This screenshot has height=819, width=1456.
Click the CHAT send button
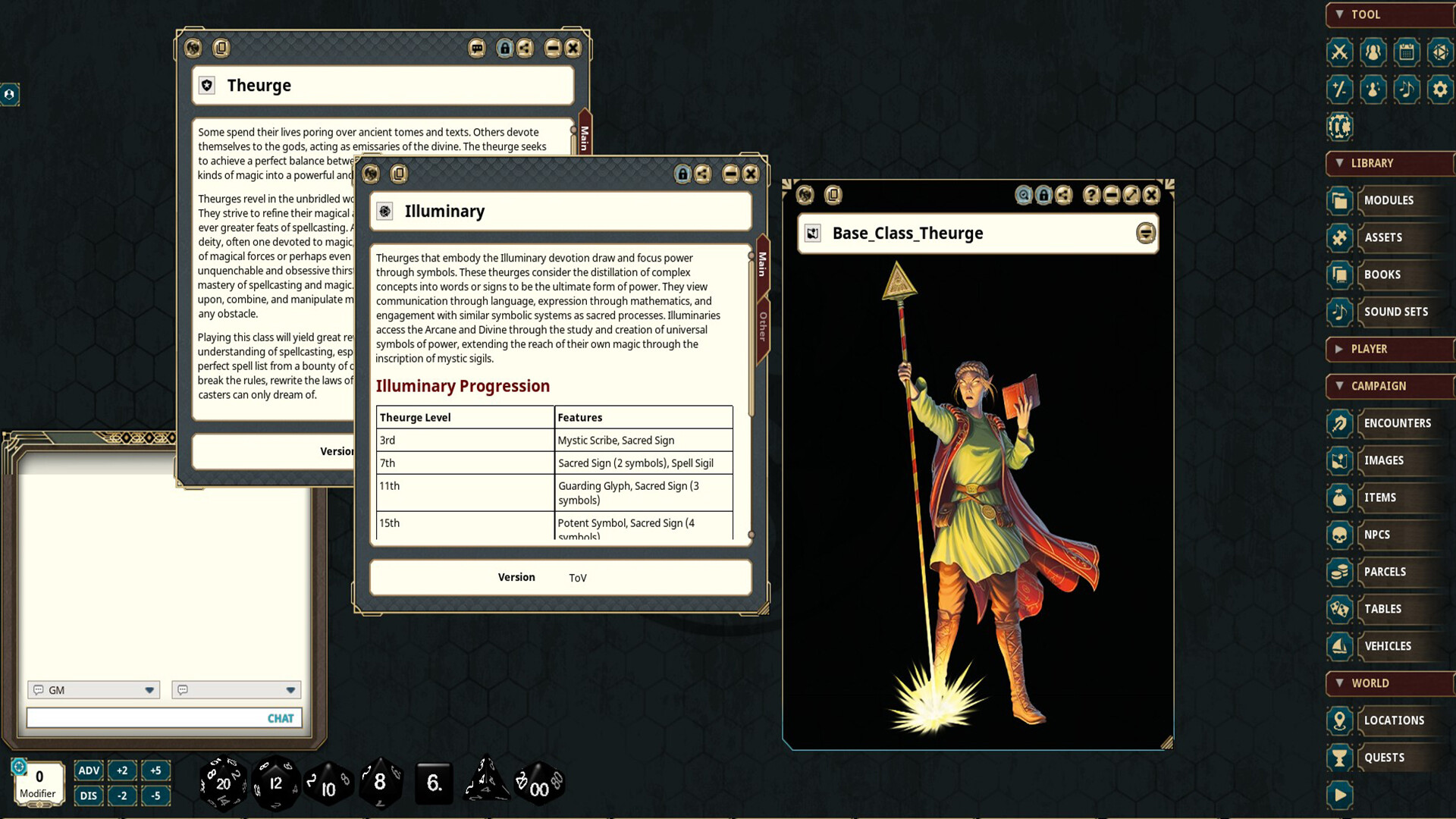279,717
